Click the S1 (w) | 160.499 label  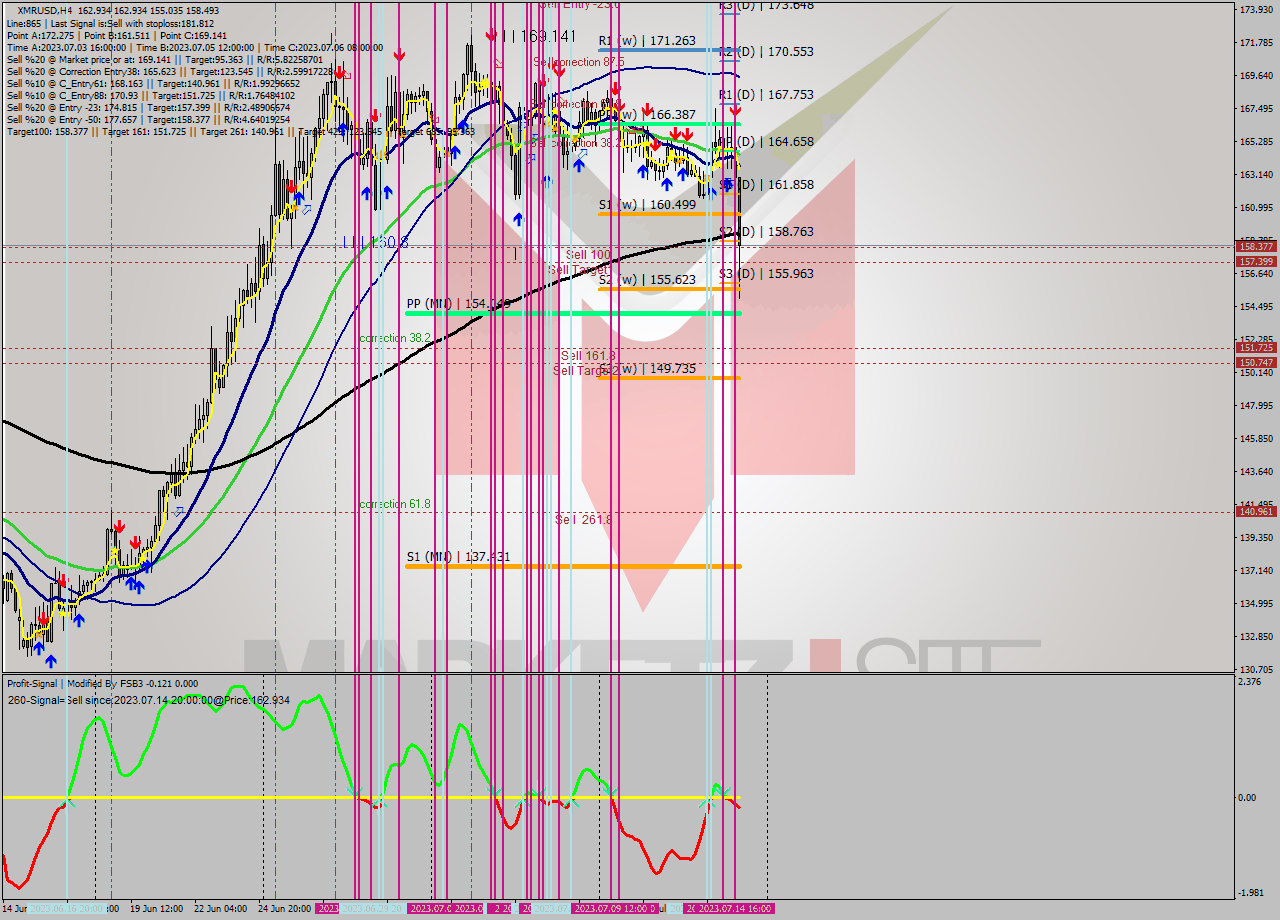click(x=647, y=205)
